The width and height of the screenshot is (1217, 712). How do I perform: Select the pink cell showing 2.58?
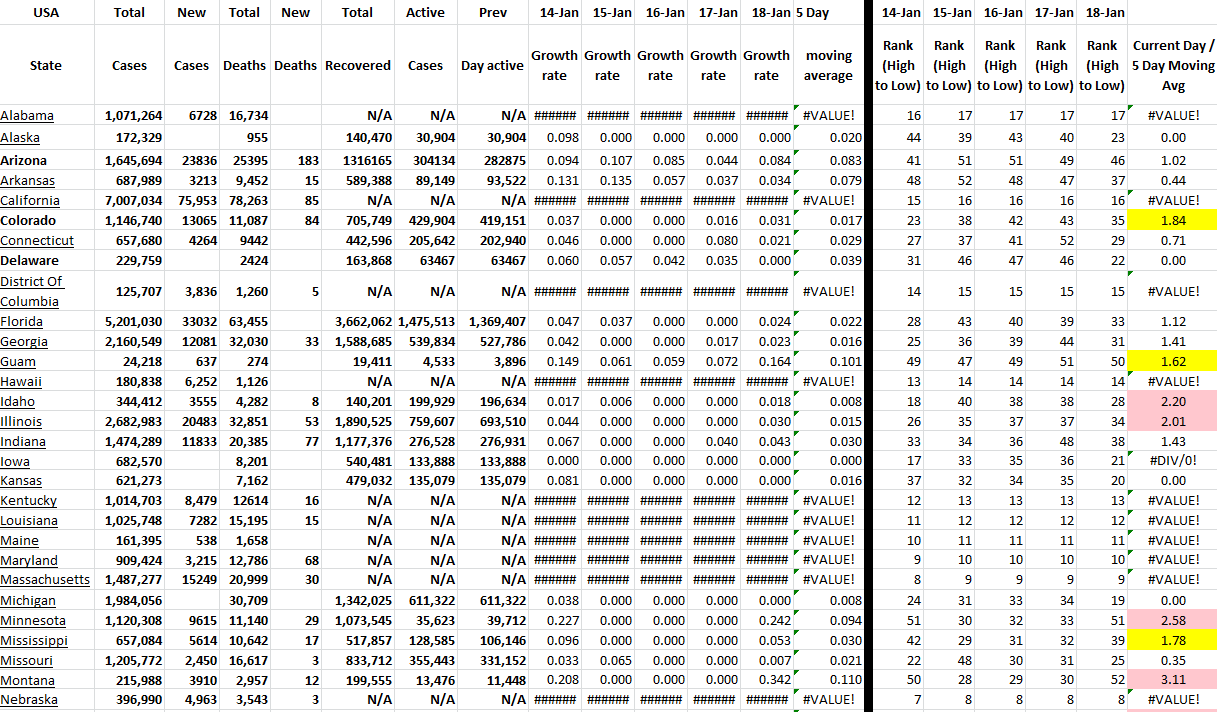pyautogui.click(x=1173, y=620)
